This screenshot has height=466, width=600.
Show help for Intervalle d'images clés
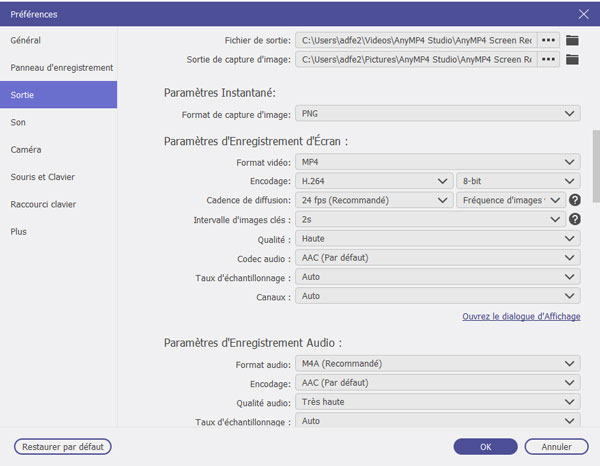click(575, 219)
